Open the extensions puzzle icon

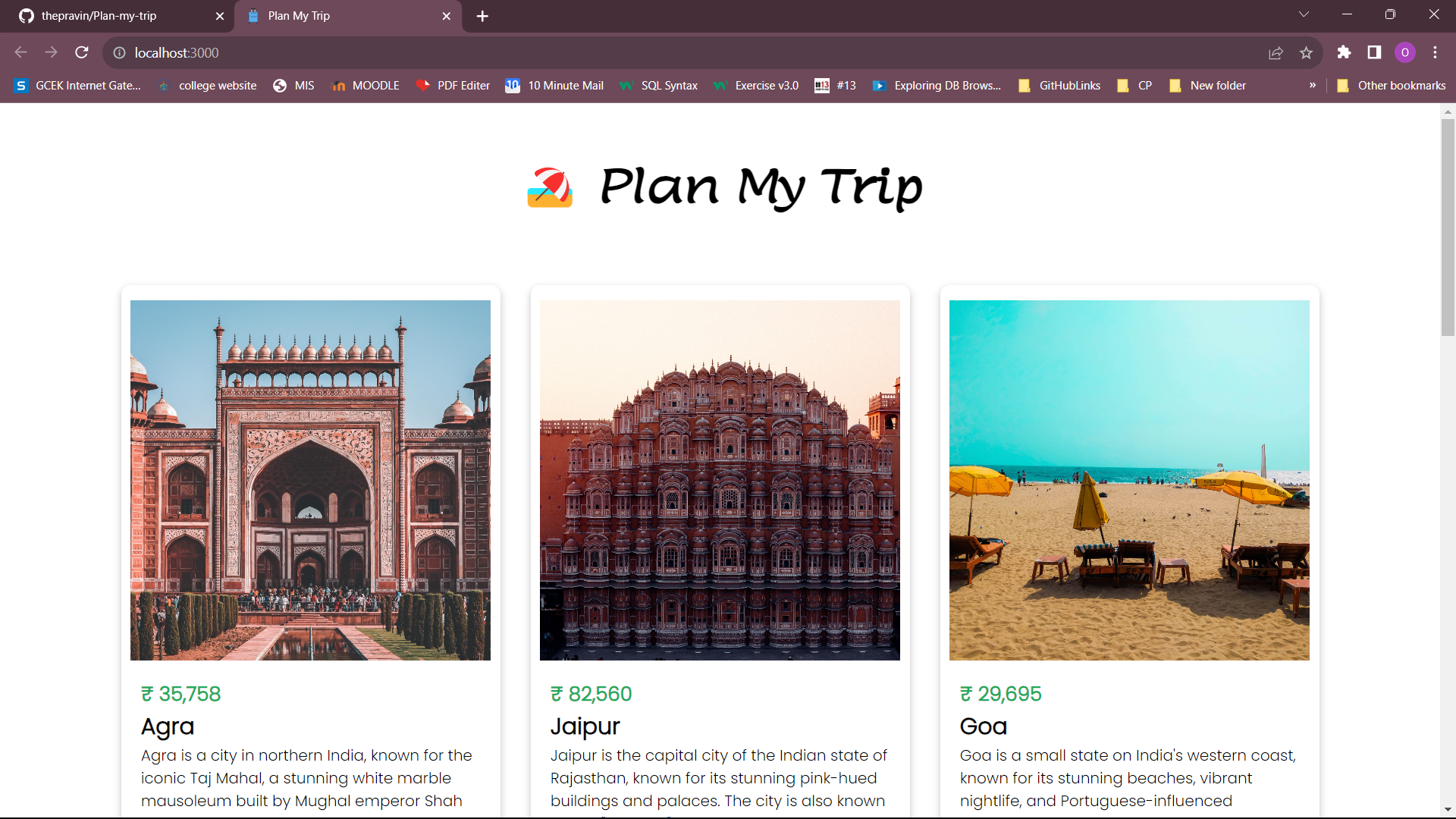1345,53
